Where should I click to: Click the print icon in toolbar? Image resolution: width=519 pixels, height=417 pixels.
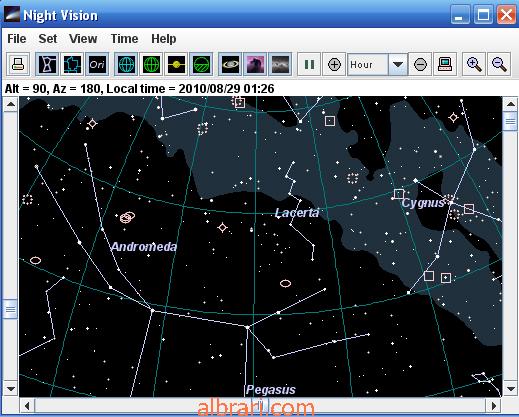tap(18, 64)
